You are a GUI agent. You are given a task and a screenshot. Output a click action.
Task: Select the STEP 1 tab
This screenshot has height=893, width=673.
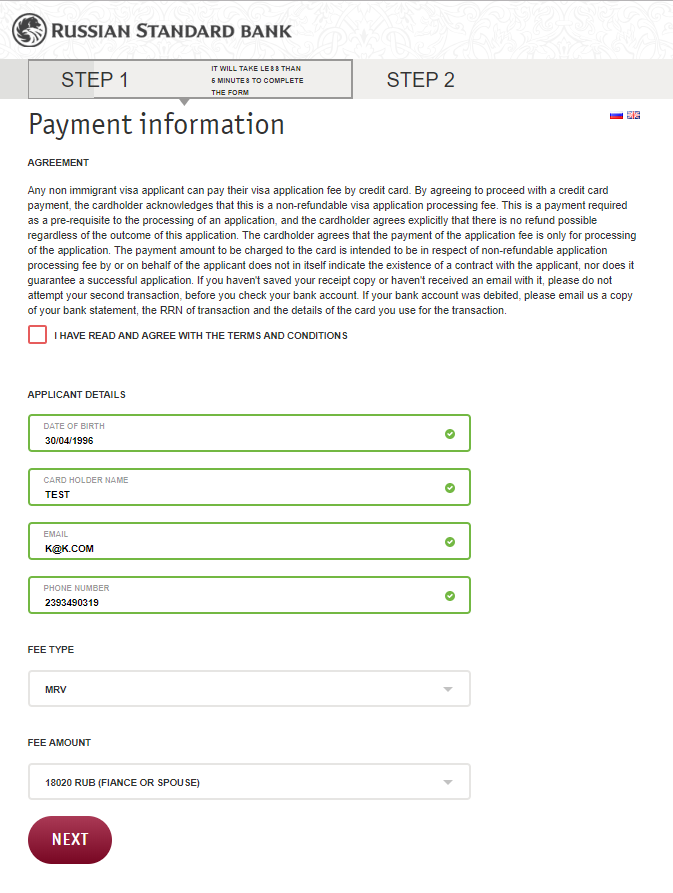[x=190, y=79]
